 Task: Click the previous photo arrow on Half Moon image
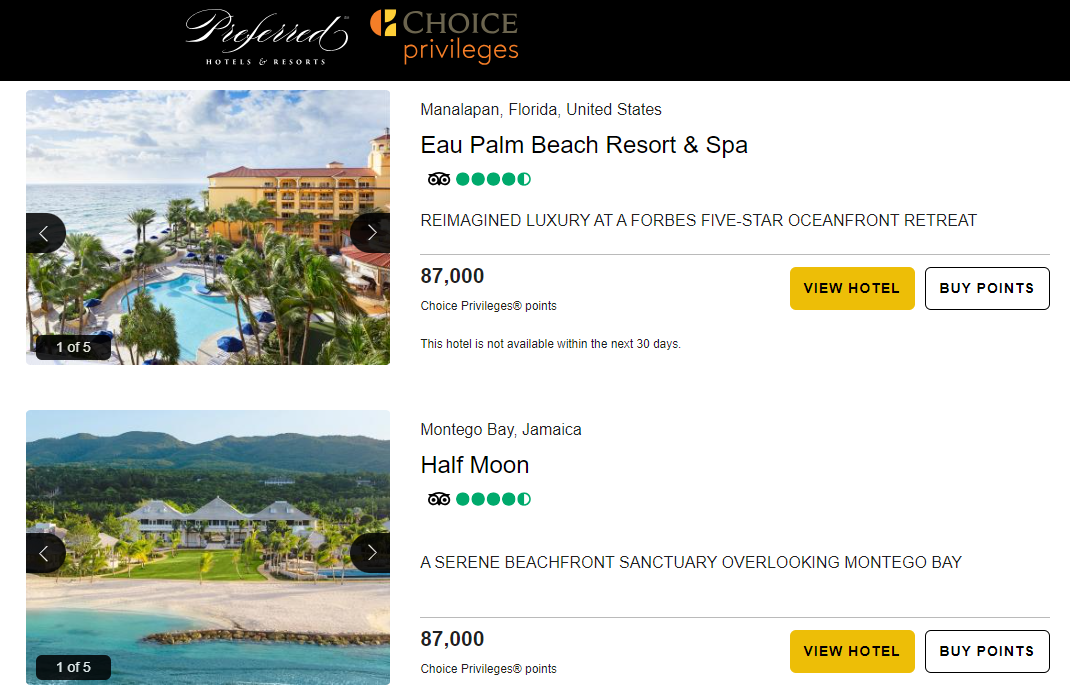coord(45,551)
